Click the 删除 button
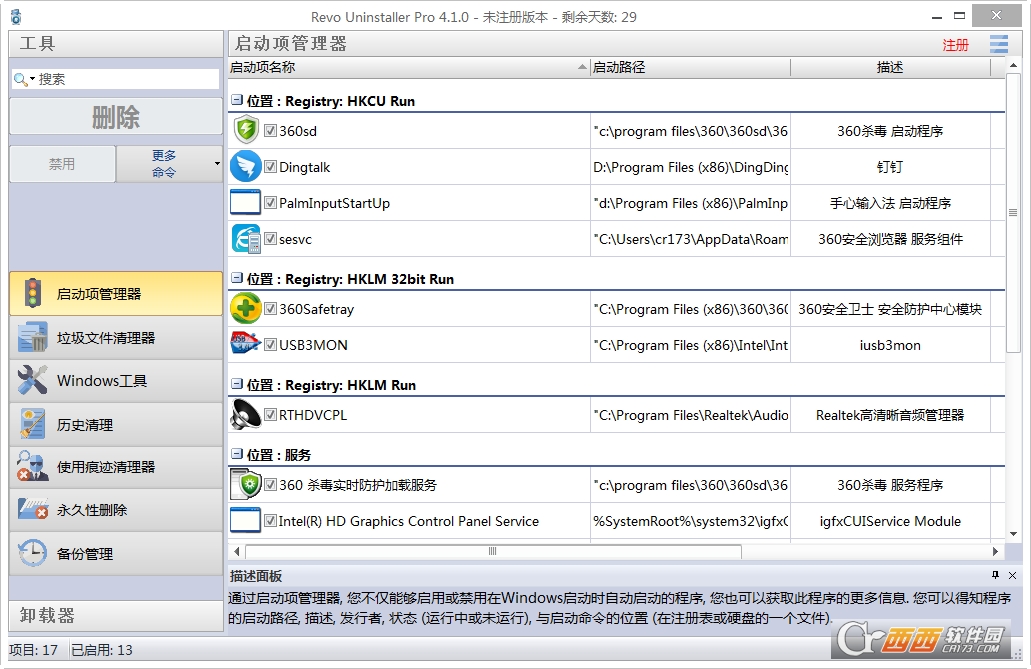Viewport: 1031px width, 669px height. click(x=116, y=117)
